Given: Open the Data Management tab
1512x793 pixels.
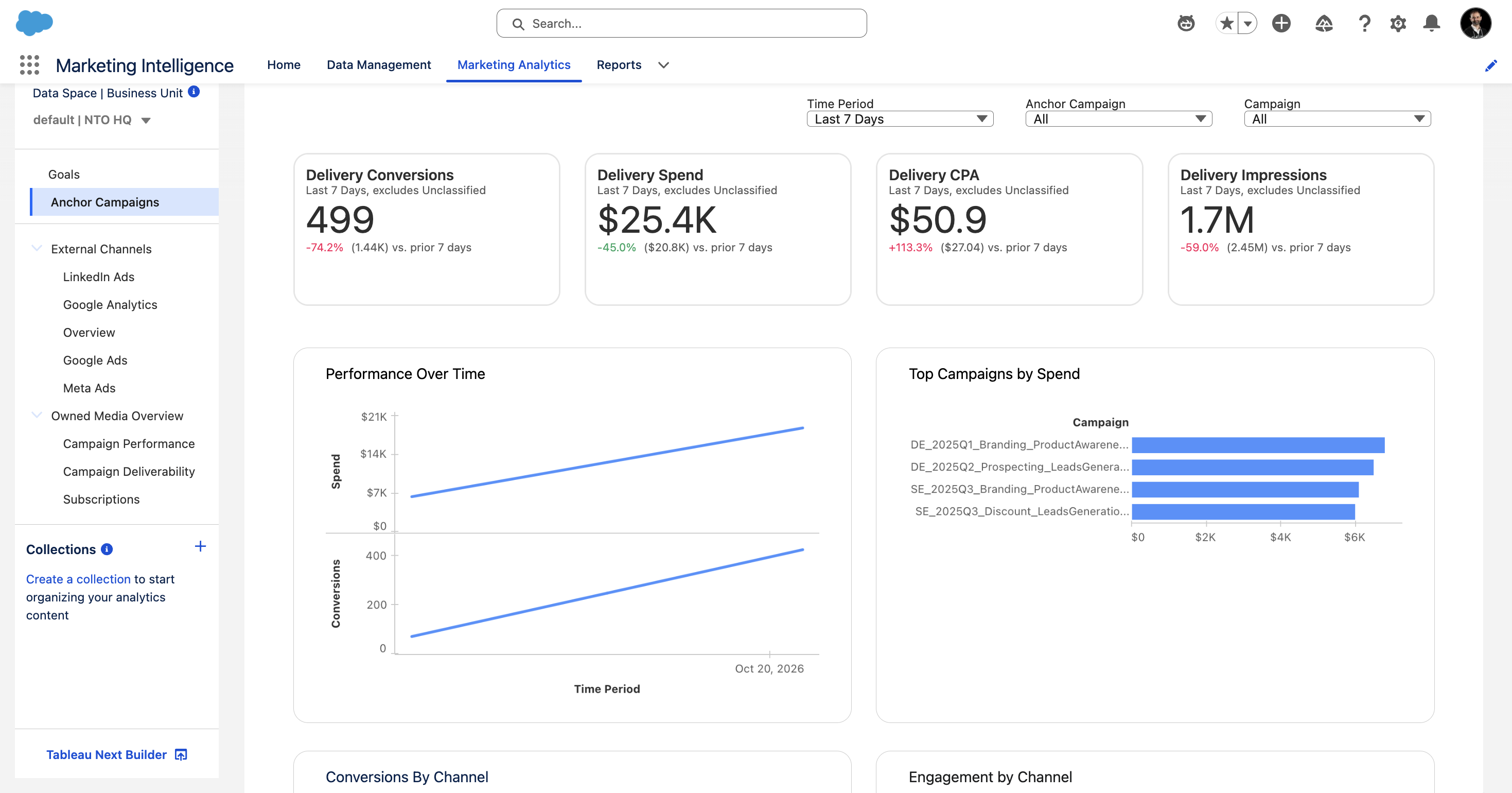Looking at the screenshot, I should coord(379,64).
